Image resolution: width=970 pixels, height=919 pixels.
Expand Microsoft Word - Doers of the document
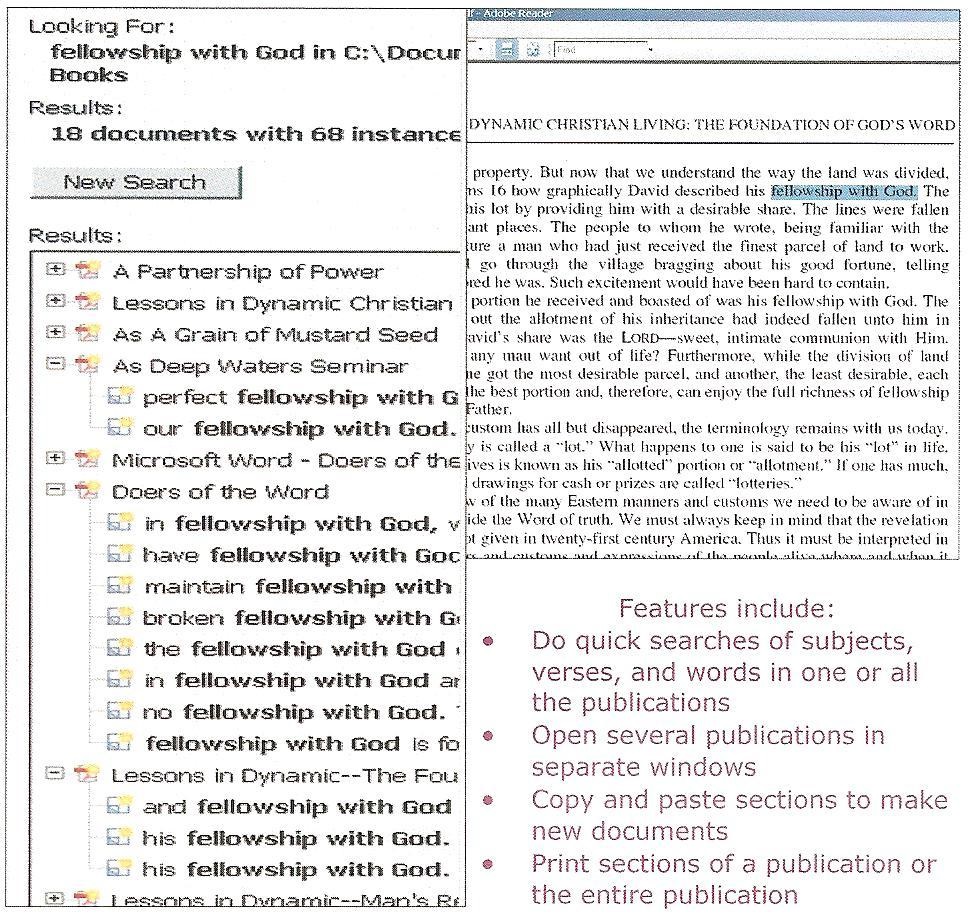coord(56,458)
